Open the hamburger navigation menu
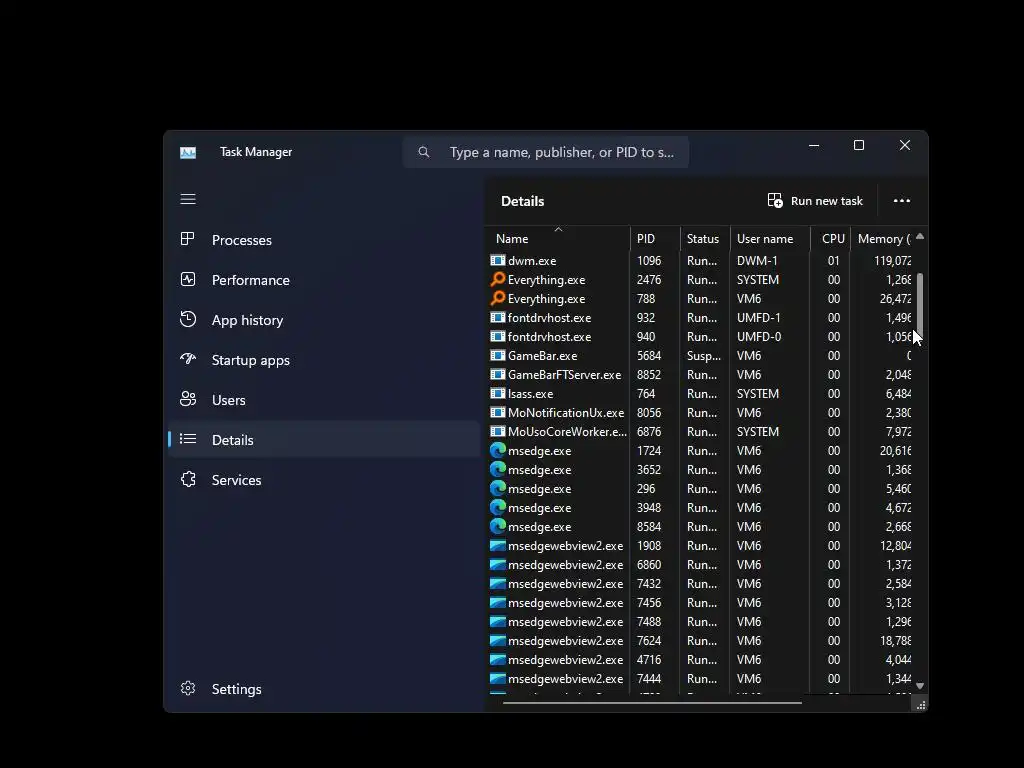The image size is (1024, 768). click(x=188, y=199)
